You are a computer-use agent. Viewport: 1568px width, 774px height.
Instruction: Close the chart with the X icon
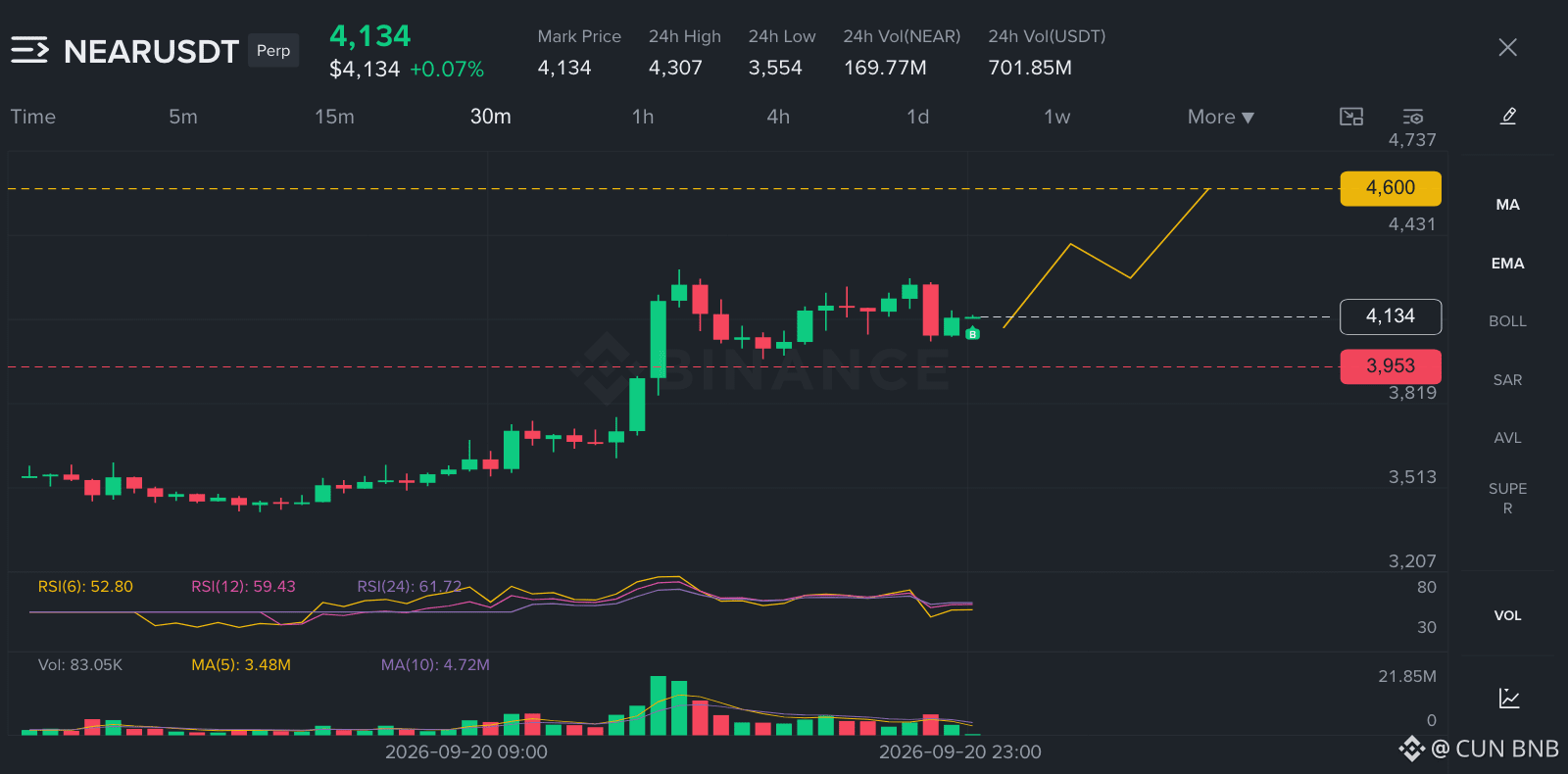[x=1507, y=47]
